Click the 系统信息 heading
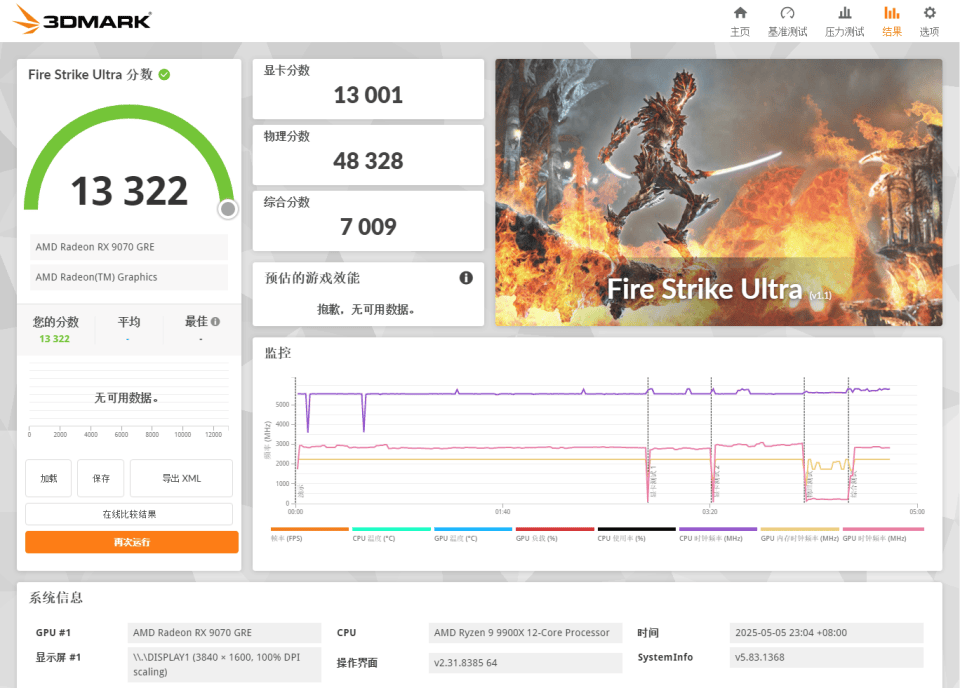 (56, 598)
